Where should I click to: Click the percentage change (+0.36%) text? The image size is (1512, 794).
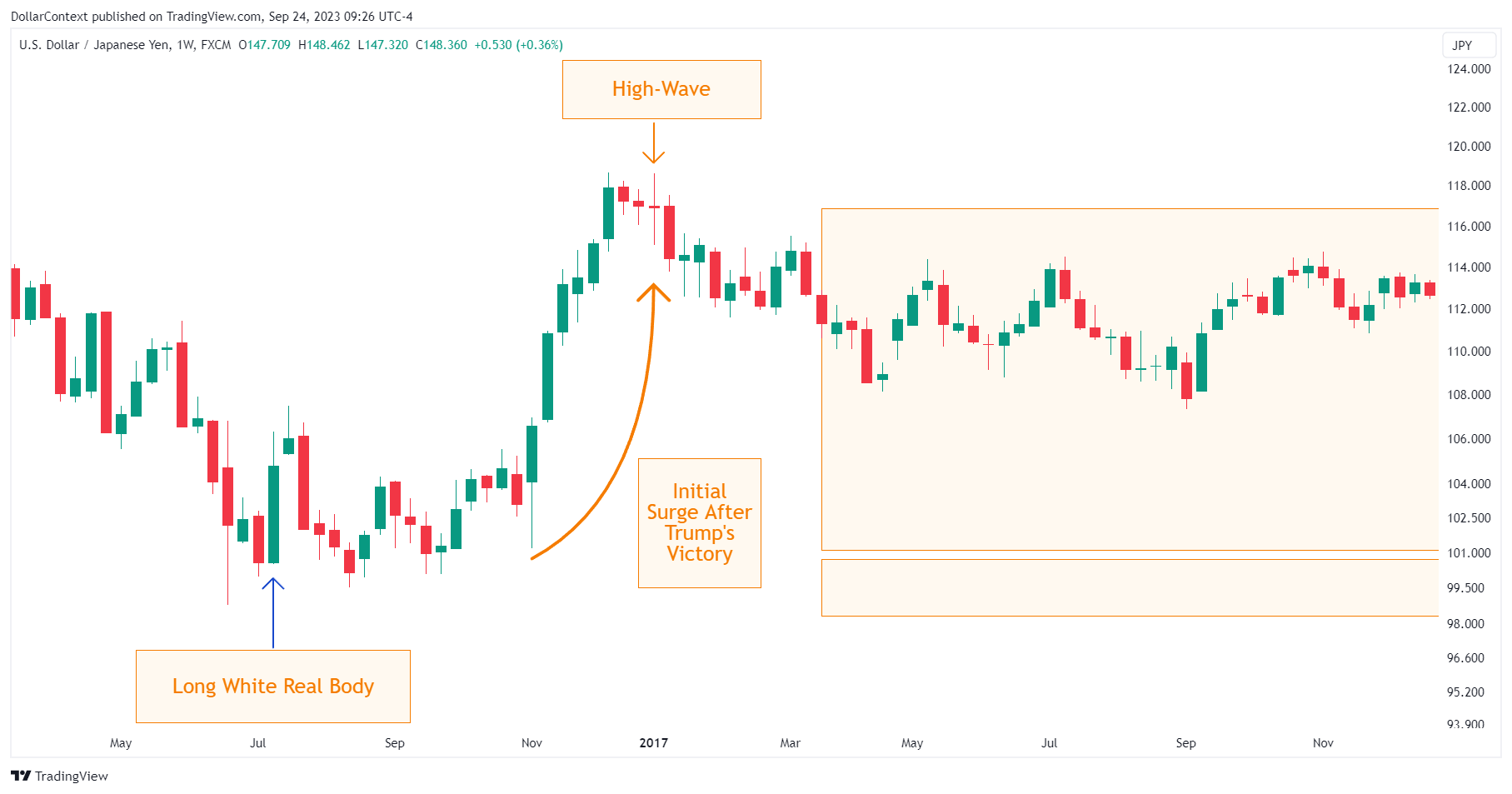pos(538,46)
